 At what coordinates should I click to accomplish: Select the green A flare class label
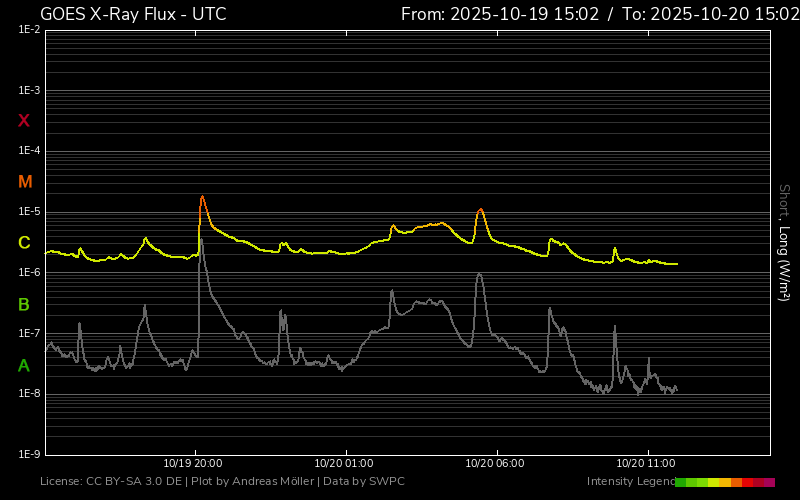24,365
